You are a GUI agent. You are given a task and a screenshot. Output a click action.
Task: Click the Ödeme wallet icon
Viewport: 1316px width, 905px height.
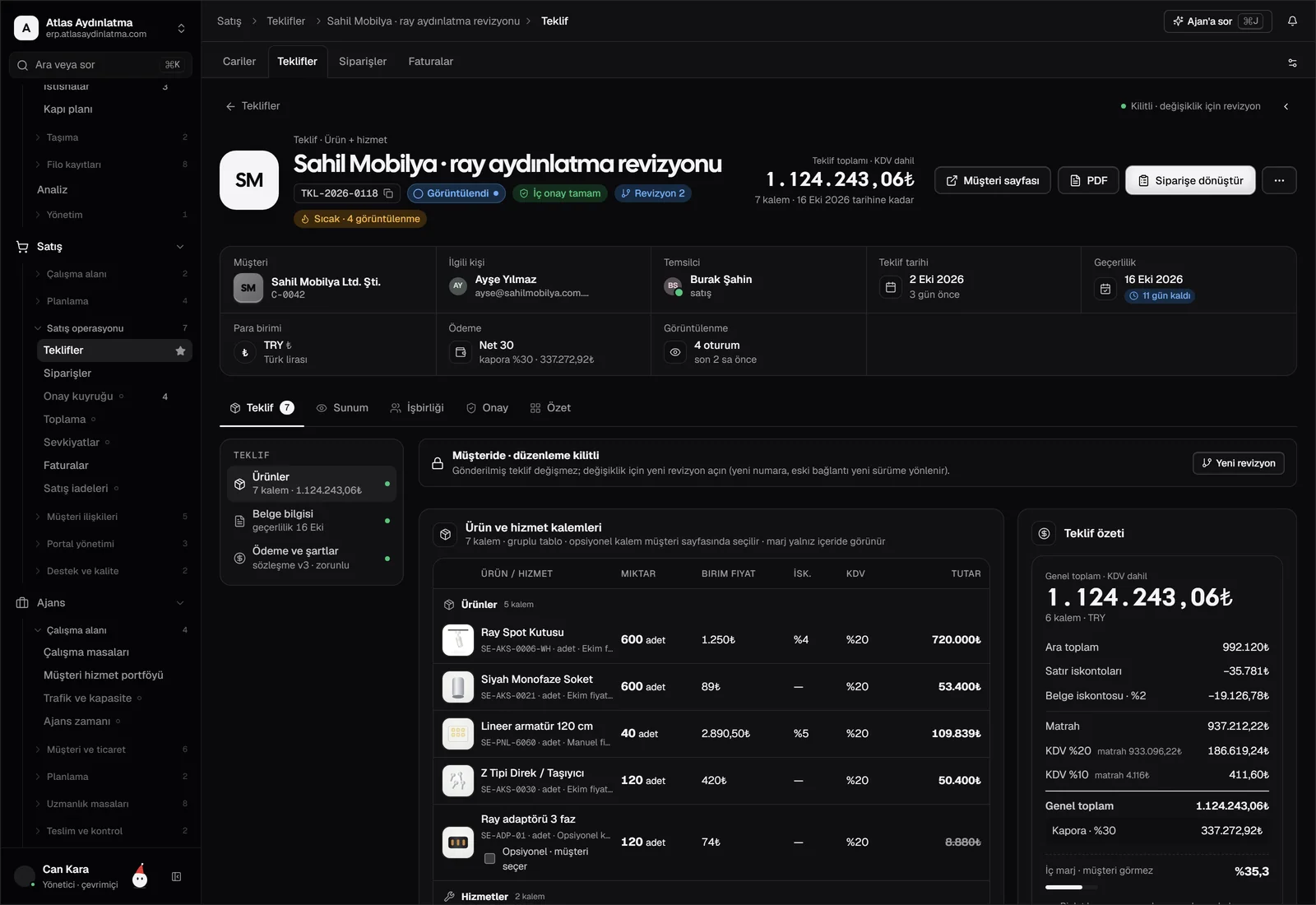[x=461, y=352]
